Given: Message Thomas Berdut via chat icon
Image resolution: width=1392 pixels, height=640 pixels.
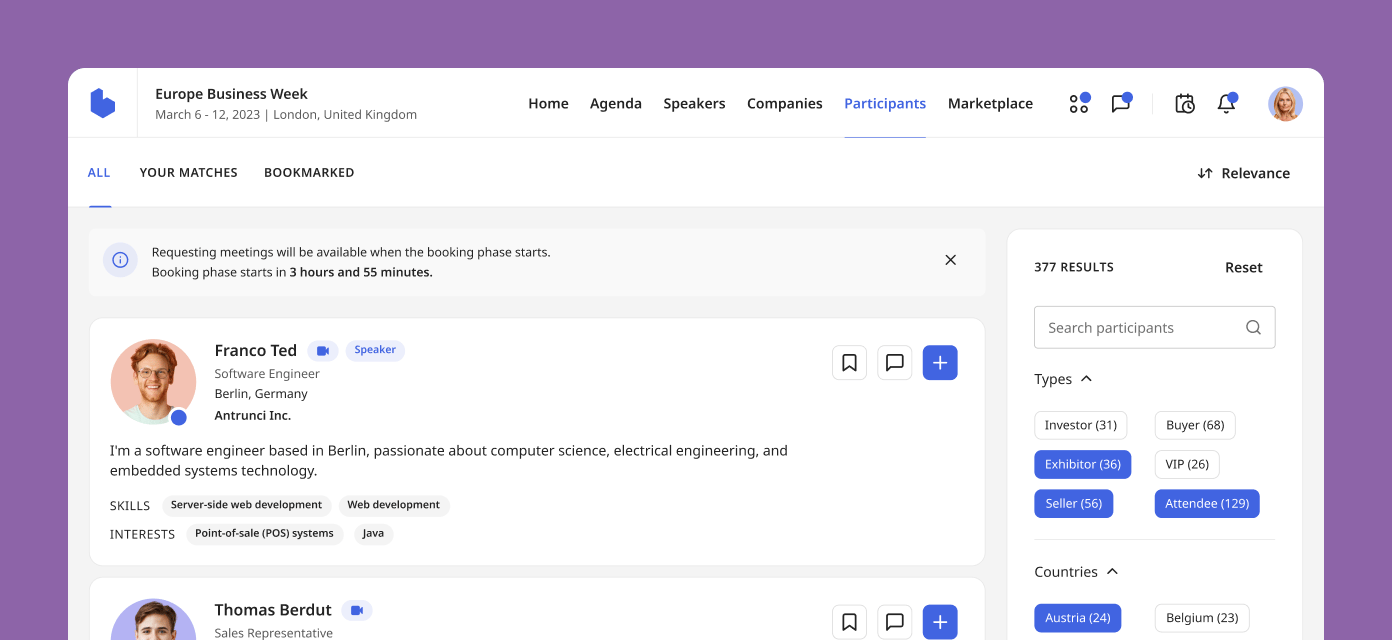Looking at the screenshot, I should click(x=895, y=622).
